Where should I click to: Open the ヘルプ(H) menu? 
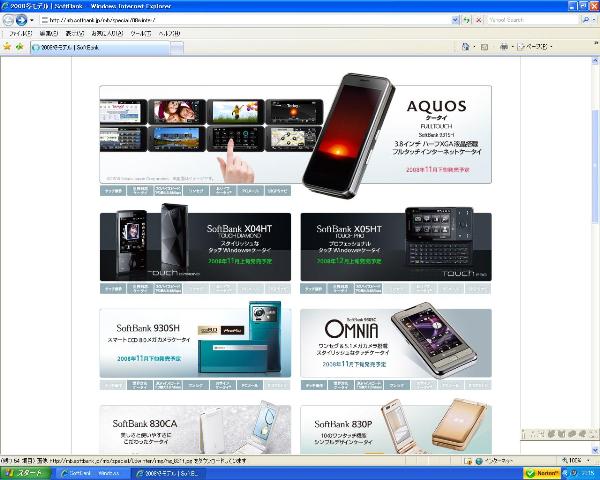169,34
